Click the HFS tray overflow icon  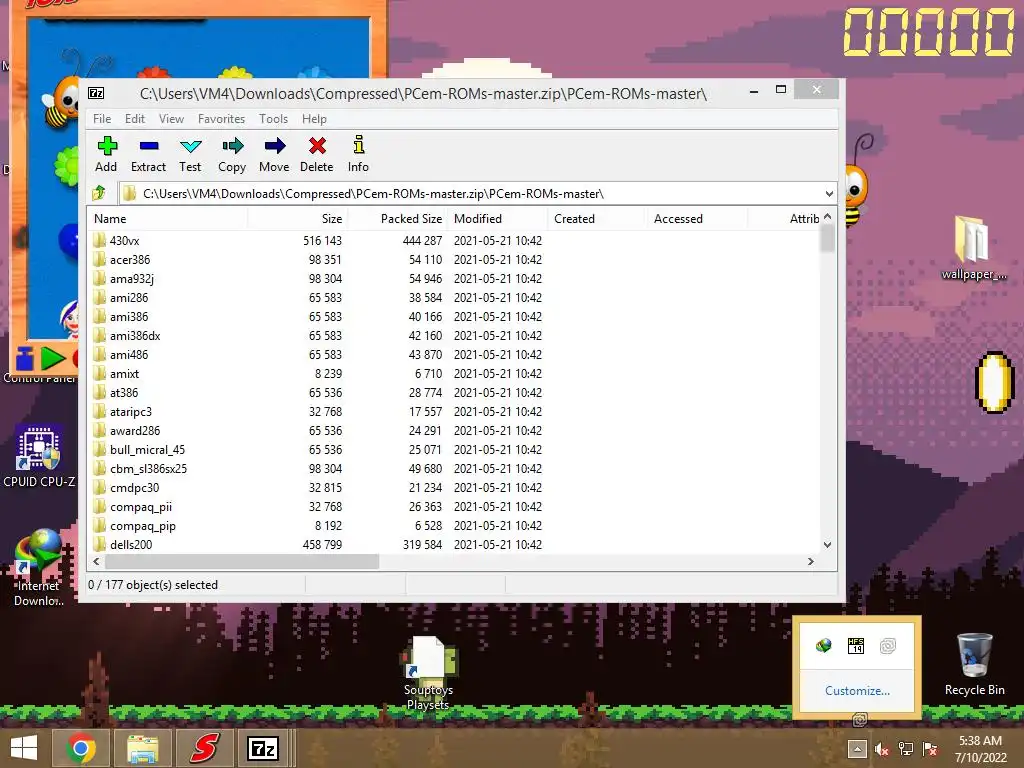[856, 646]
